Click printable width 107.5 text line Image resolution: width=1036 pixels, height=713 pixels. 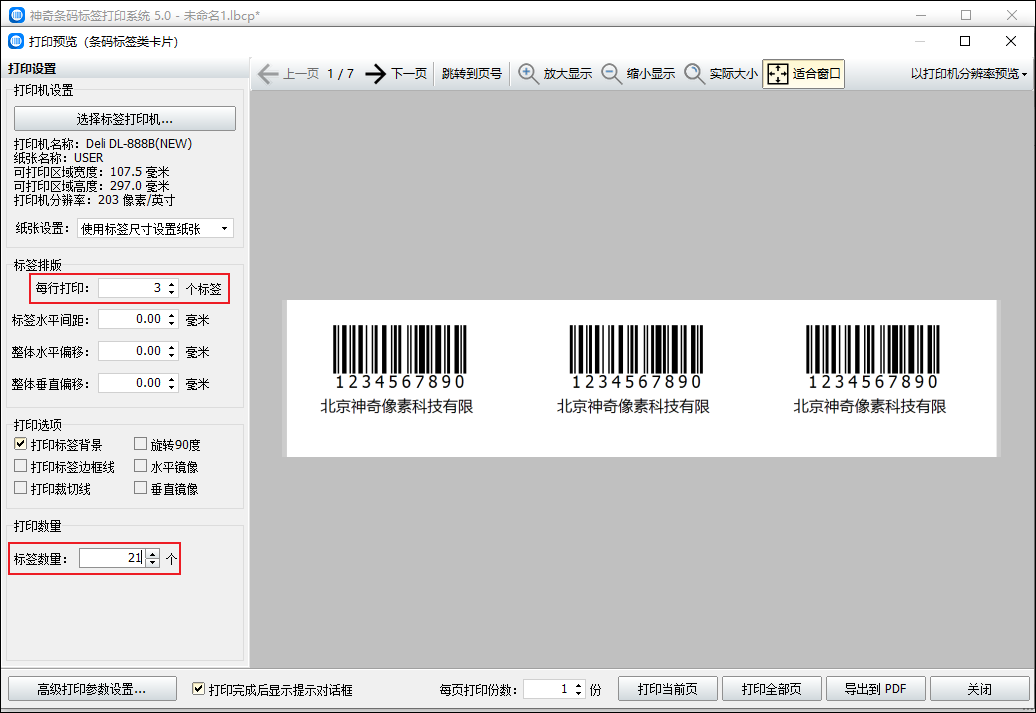pos(92,172)
